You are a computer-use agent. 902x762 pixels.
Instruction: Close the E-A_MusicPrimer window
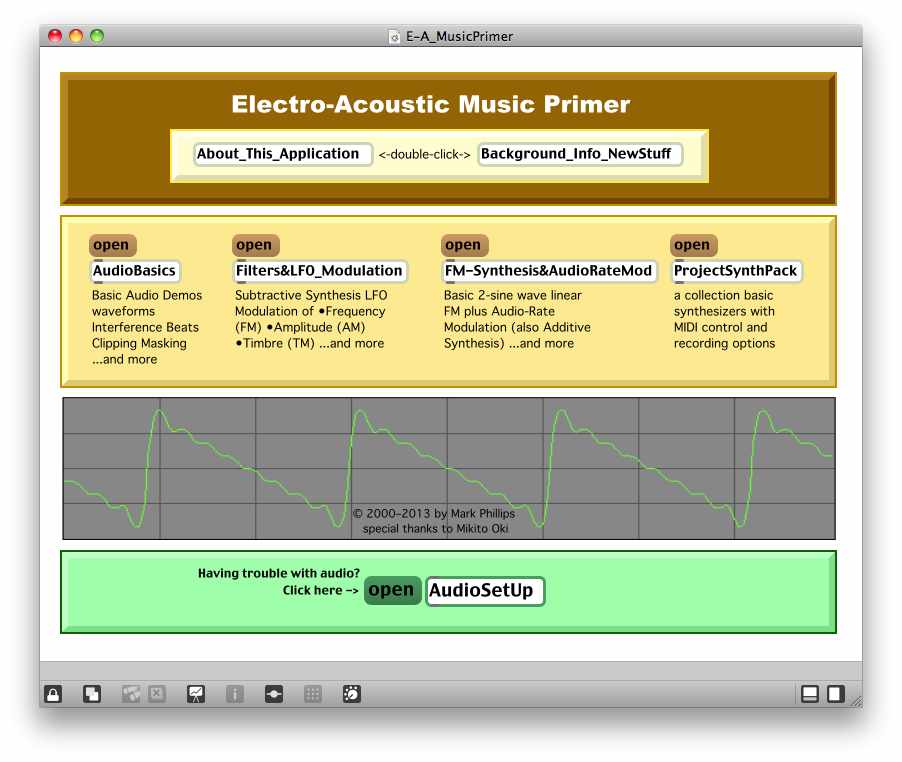coord(55,36)
